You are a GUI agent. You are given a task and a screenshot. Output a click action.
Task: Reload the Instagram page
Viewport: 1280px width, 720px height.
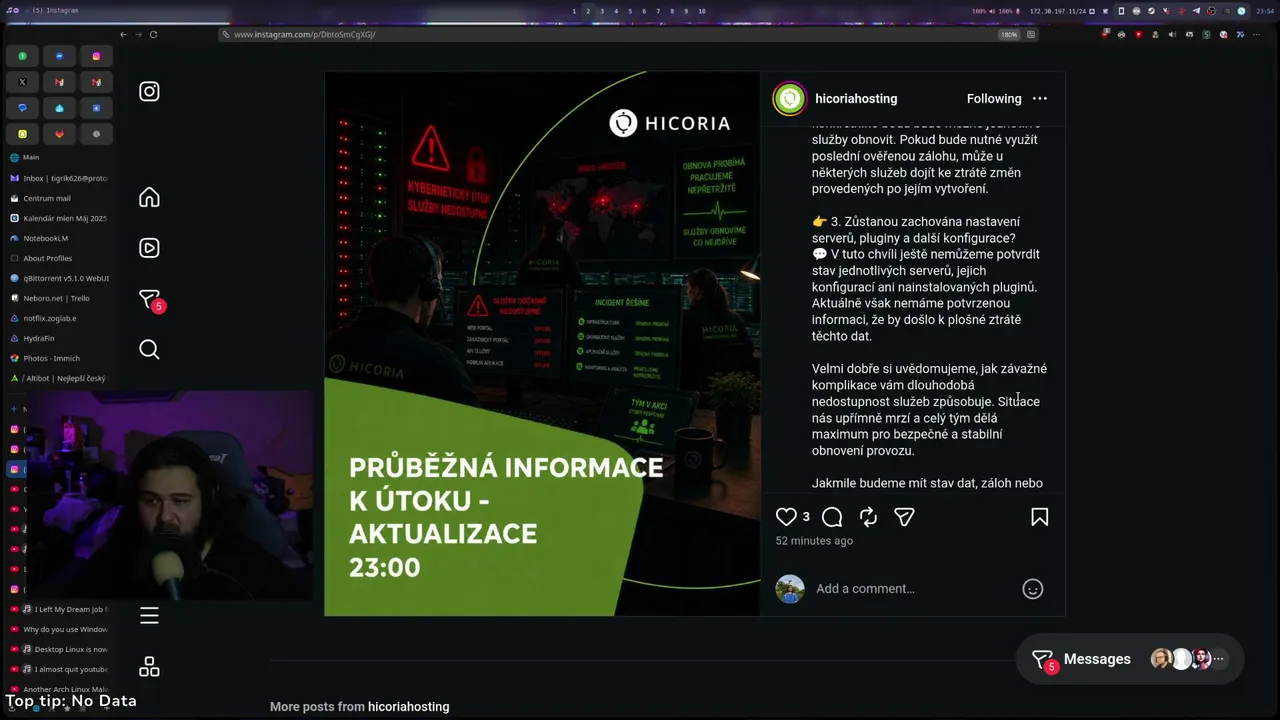coord(153,34)
